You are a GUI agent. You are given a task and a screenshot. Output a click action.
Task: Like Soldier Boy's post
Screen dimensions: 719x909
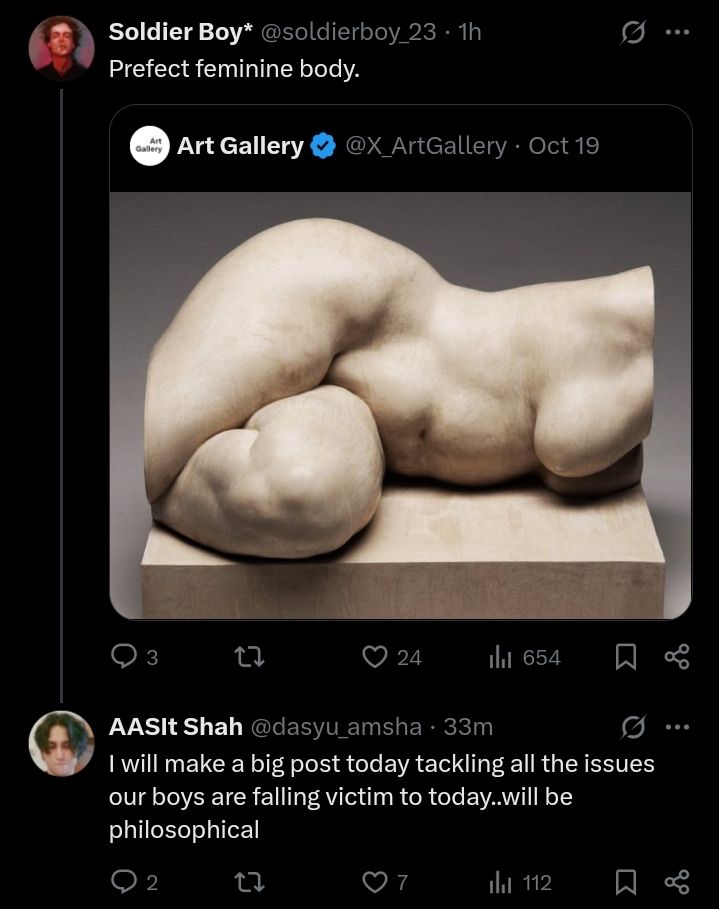[374, 657]
